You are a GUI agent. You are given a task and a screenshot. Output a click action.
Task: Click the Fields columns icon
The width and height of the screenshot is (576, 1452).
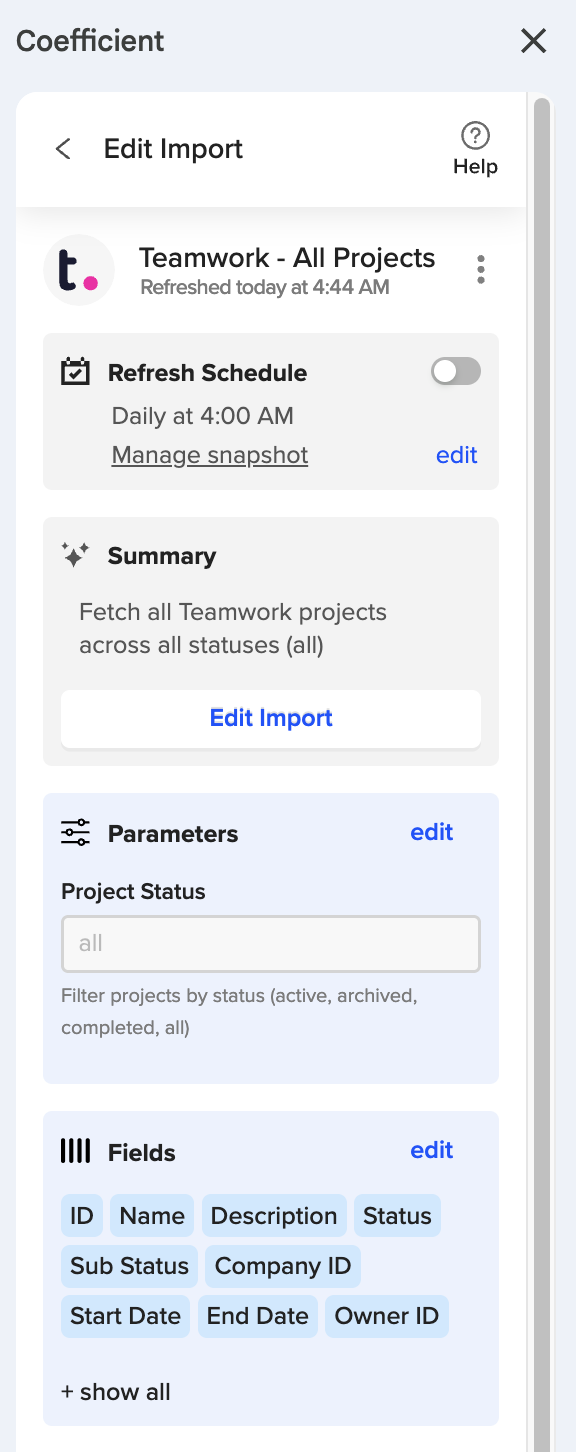coord(75,1151)
